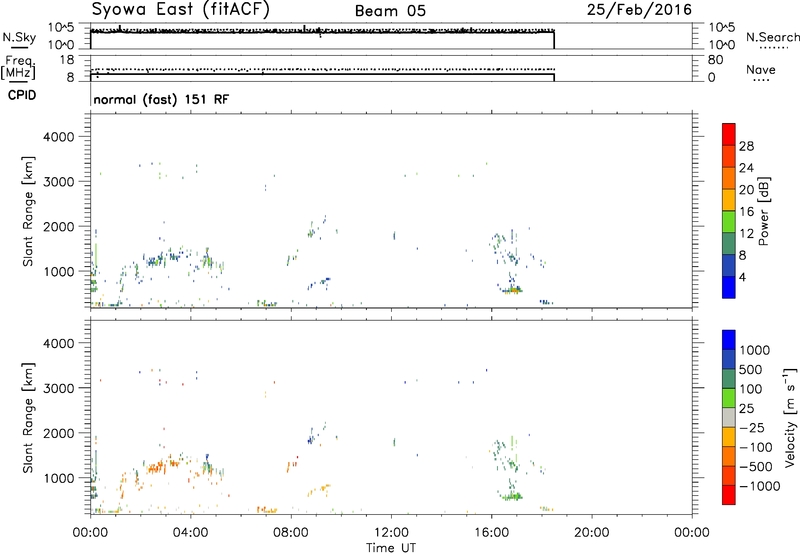Click the 'N.Sky' legend label
Screen dimensions: 800x554
pos(19,37)
